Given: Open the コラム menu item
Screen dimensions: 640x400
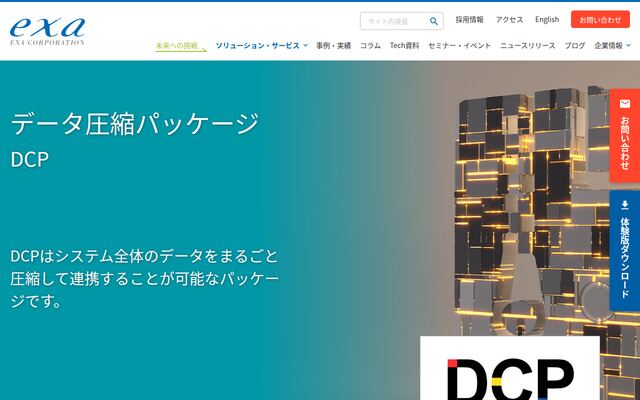Looking at the screenshot, I should (x=370, y=46).
